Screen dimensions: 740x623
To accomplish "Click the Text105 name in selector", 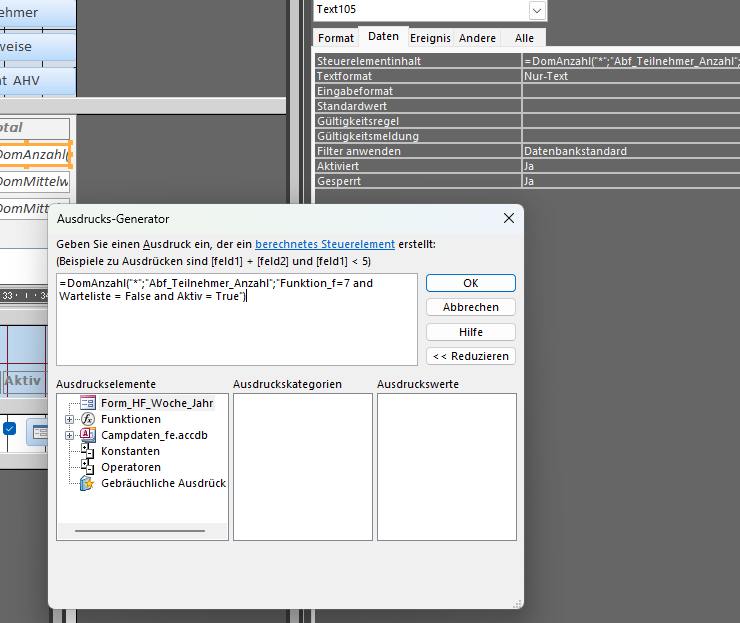I will click(x=336, y=9).
